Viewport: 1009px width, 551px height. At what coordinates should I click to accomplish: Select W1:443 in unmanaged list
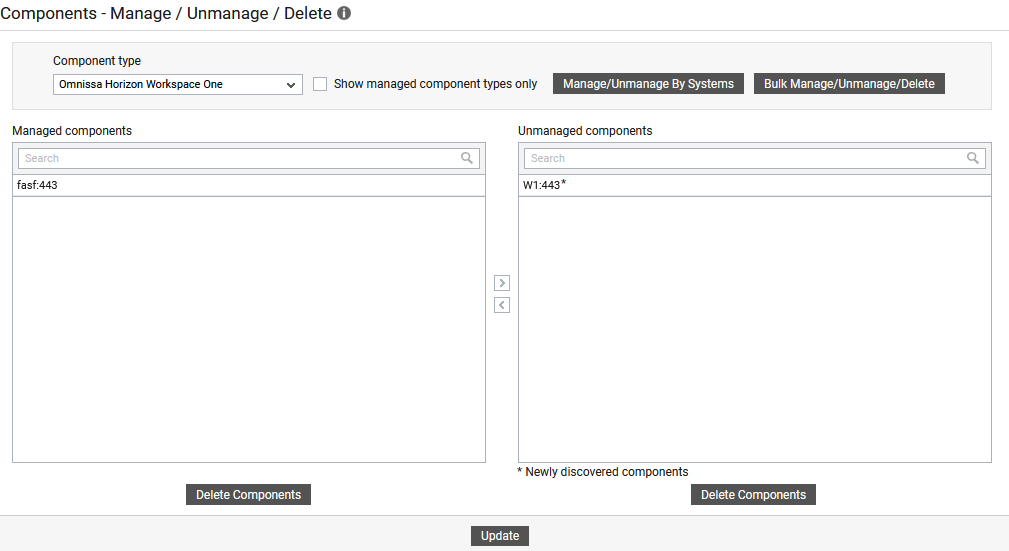point(754,185)
